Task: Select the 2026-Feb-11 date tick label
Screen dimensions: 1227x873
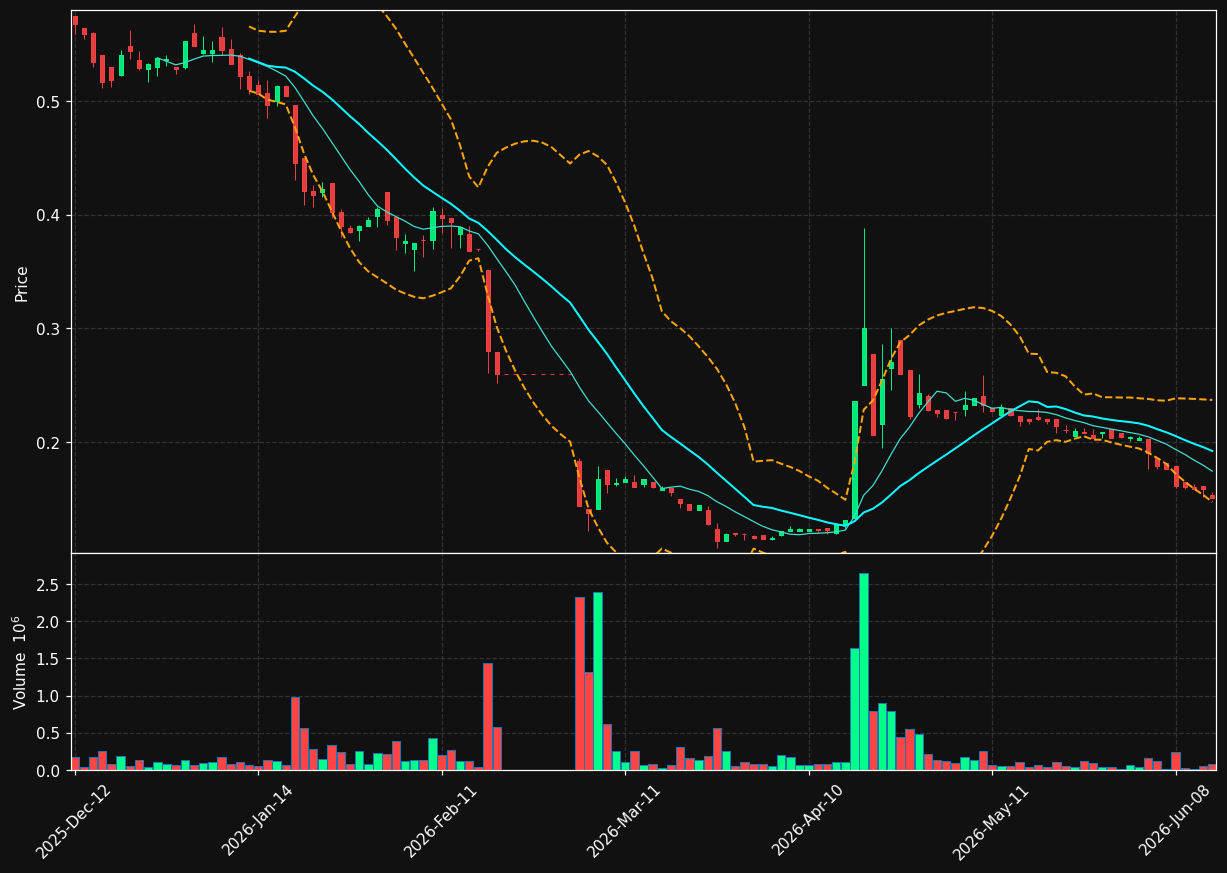Action: [440, 821]
